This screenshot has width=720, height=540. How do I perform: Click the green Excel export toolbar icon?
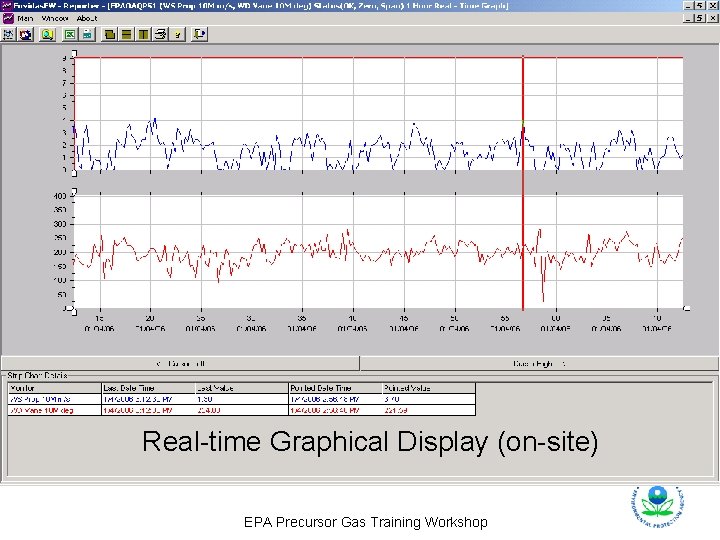click(x=70, y=34)
